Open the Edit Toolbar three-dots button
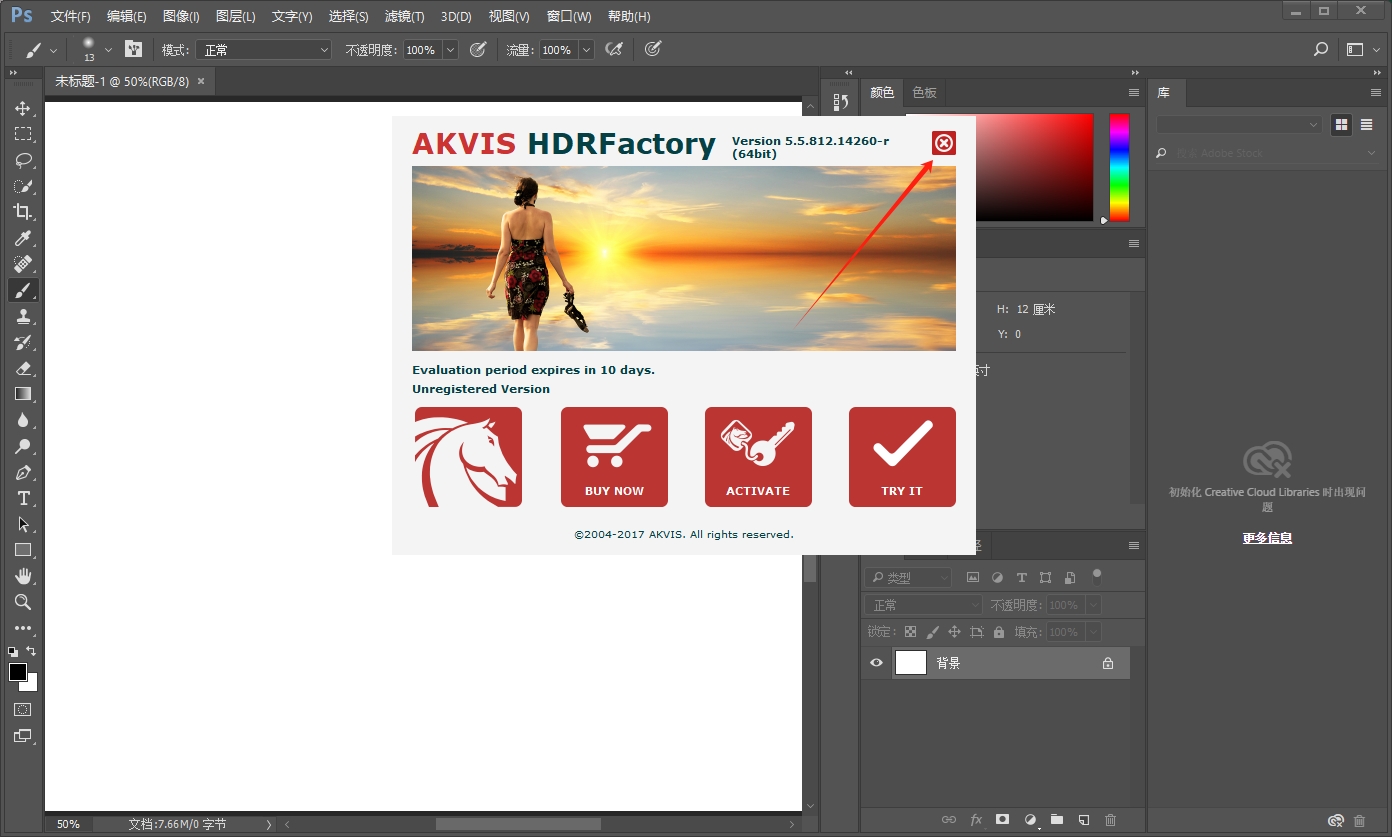1392x837 pixels. pyautogui.click(x=23, y=628)
